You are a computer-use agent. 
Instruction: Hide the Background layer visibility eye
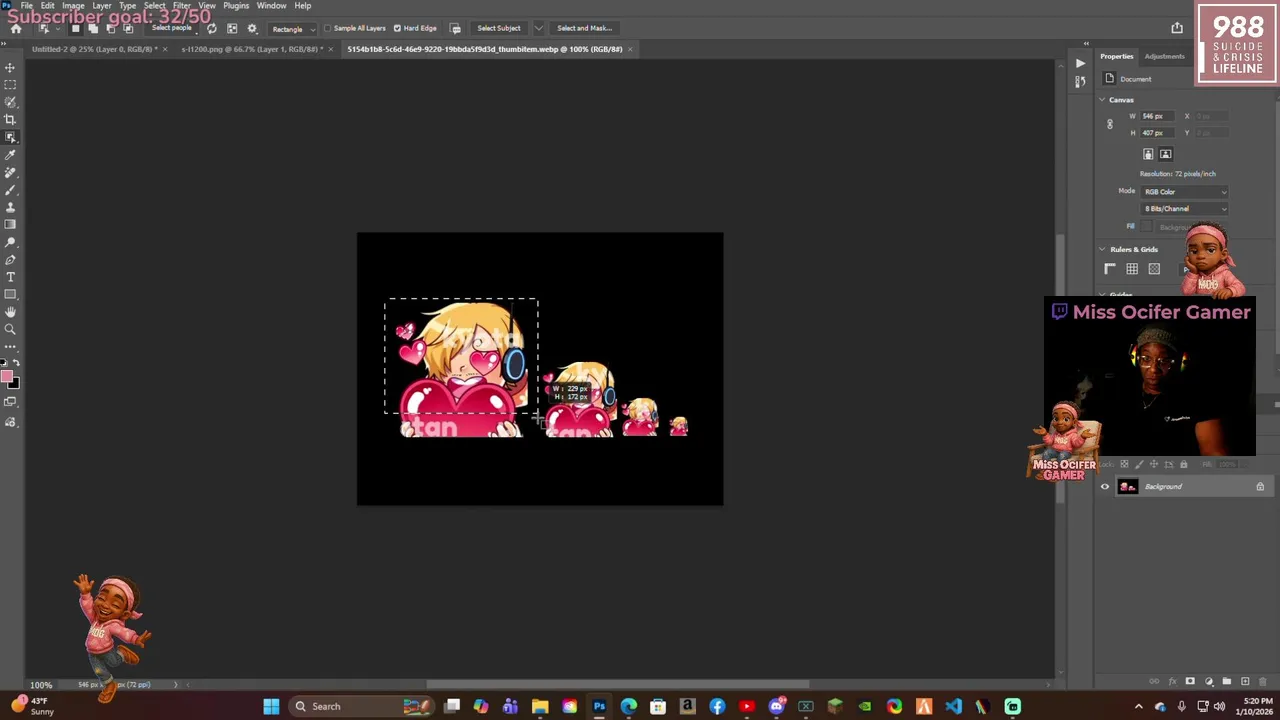[1105, 487]
